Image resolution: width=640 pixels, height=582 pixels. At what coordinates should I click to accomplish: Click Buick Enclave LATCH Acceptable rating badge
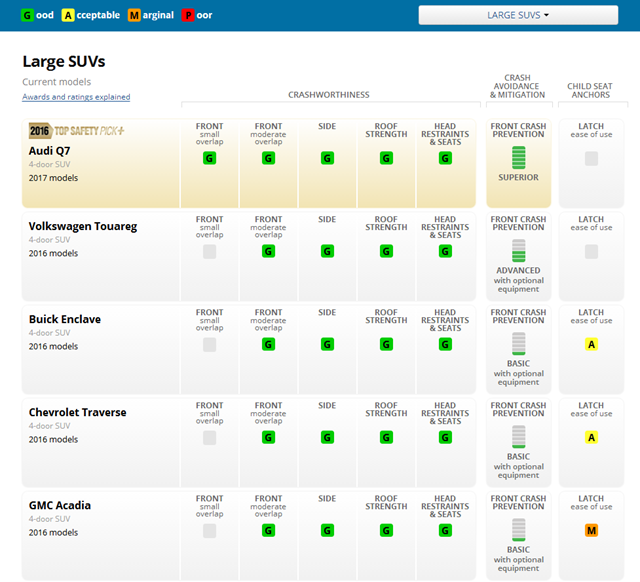pyautogui.click(x=591, y=344)
